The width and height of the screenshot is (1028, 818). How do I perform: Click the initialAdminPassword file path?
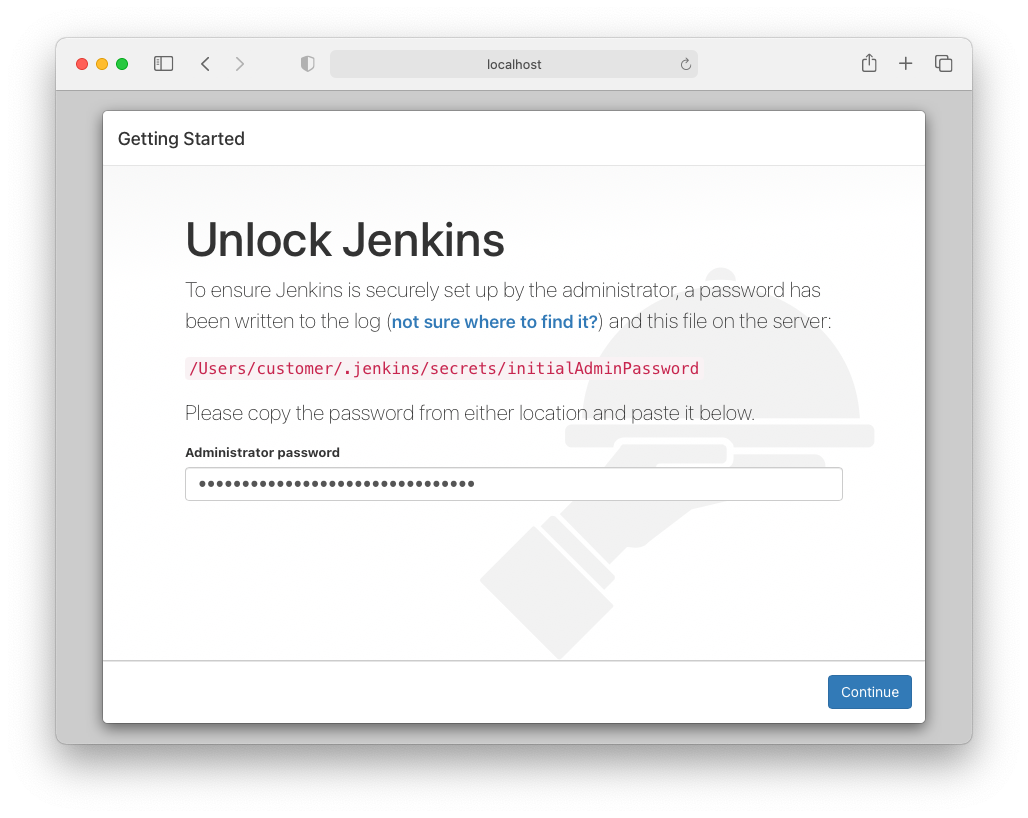[x=444, y=368]
